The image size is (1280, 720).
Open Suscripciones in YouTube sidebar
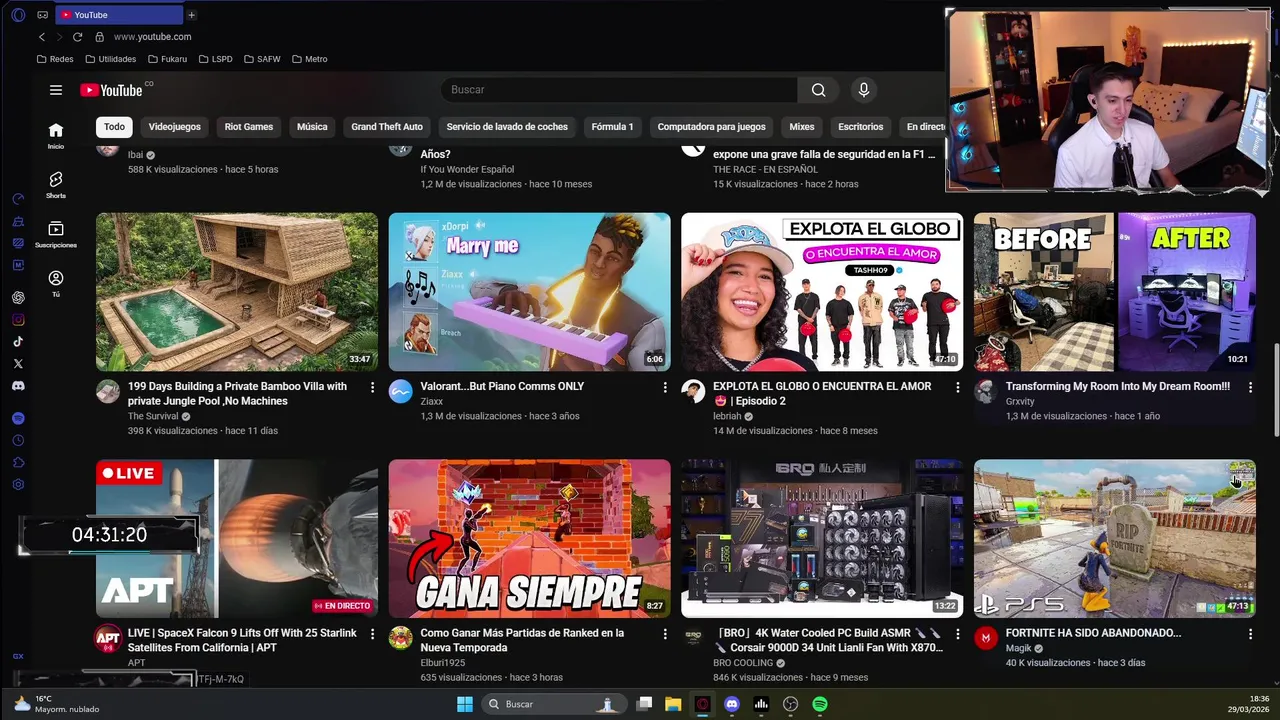56,234
